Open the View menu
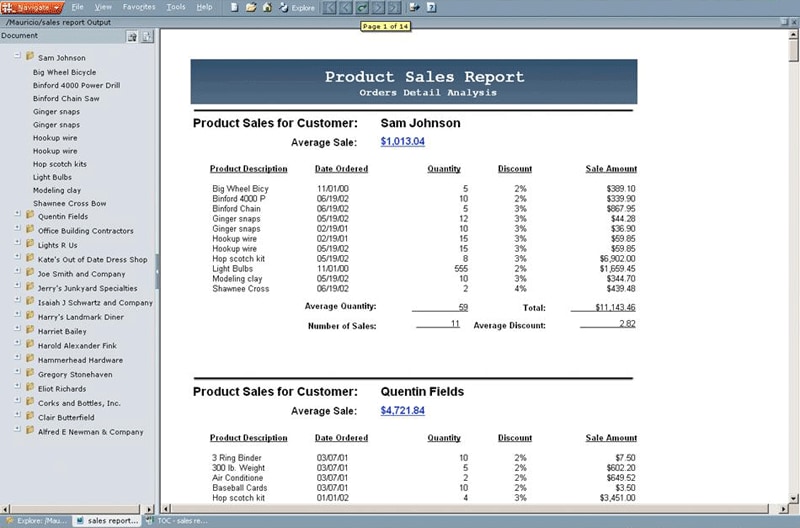This screenshot has height=528, width=800. coord(103,7)
